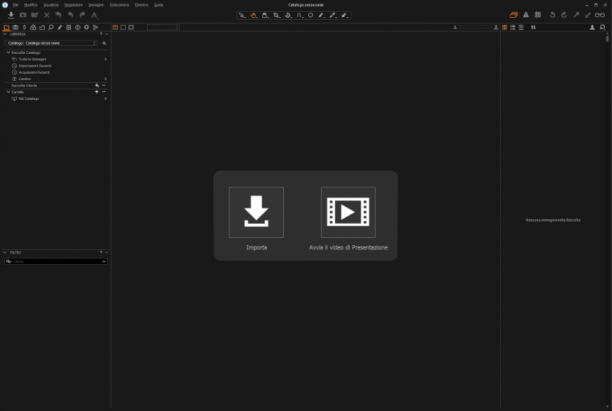Switch browser to filmstrip view
Viewport: 612px width, 411px height.
[513, 27]
